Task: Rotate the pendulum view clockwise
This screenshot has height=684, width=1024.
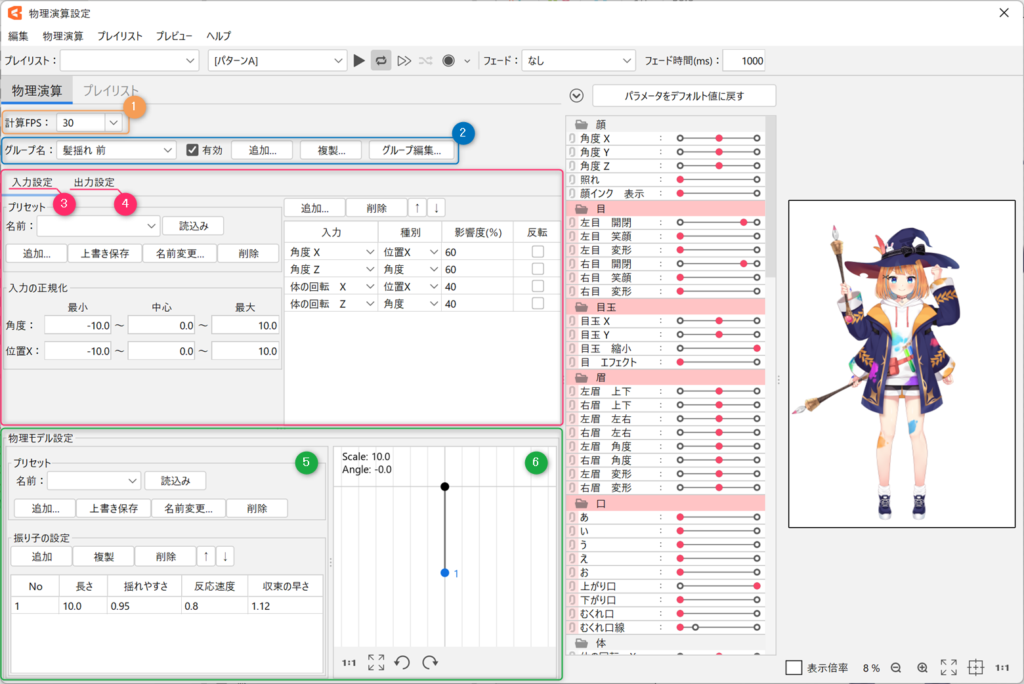Action: (430, 662)
